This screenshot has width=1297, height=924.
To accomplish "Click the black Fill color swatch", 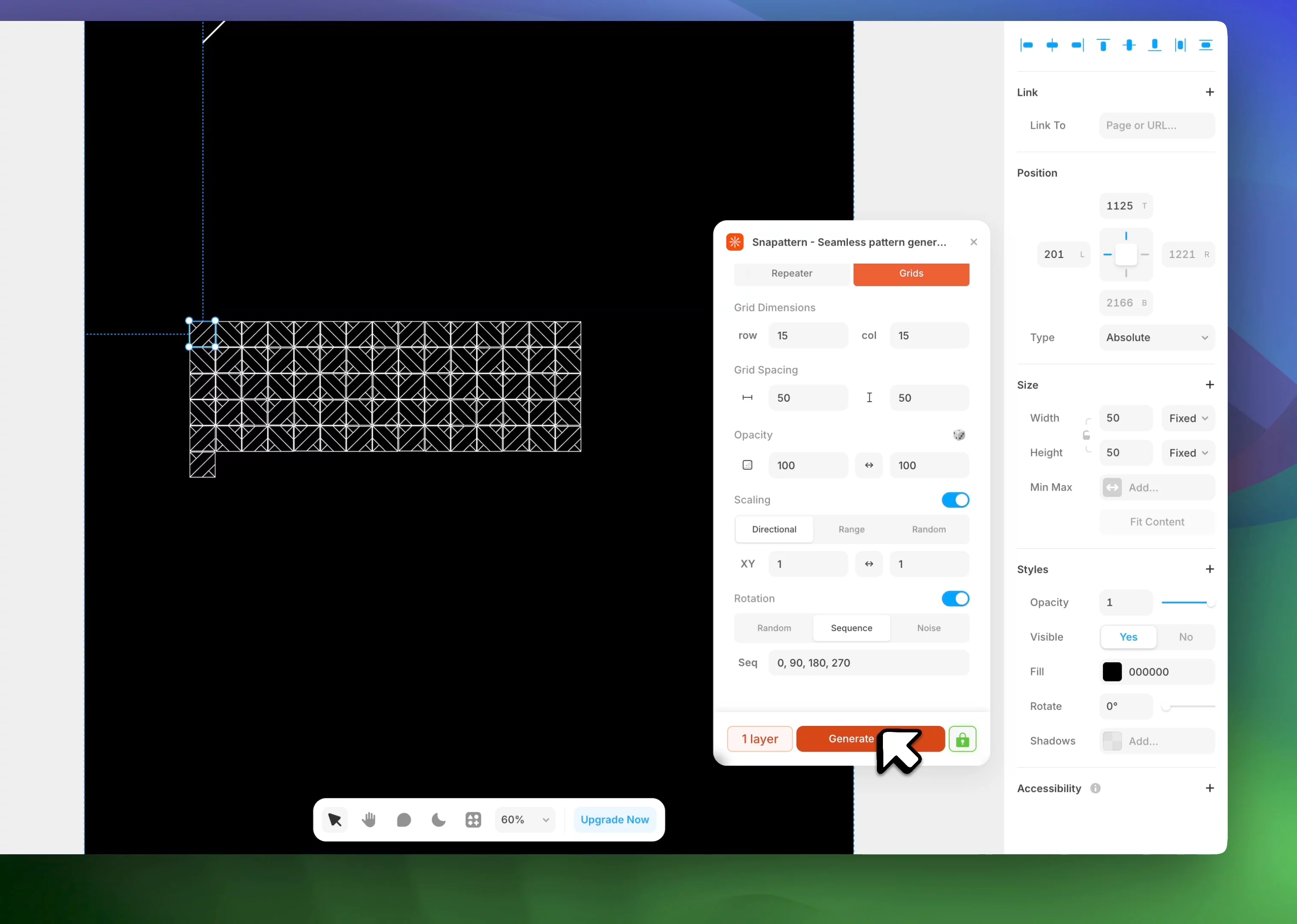I will pyautogui.click(x=1111, y=671).
